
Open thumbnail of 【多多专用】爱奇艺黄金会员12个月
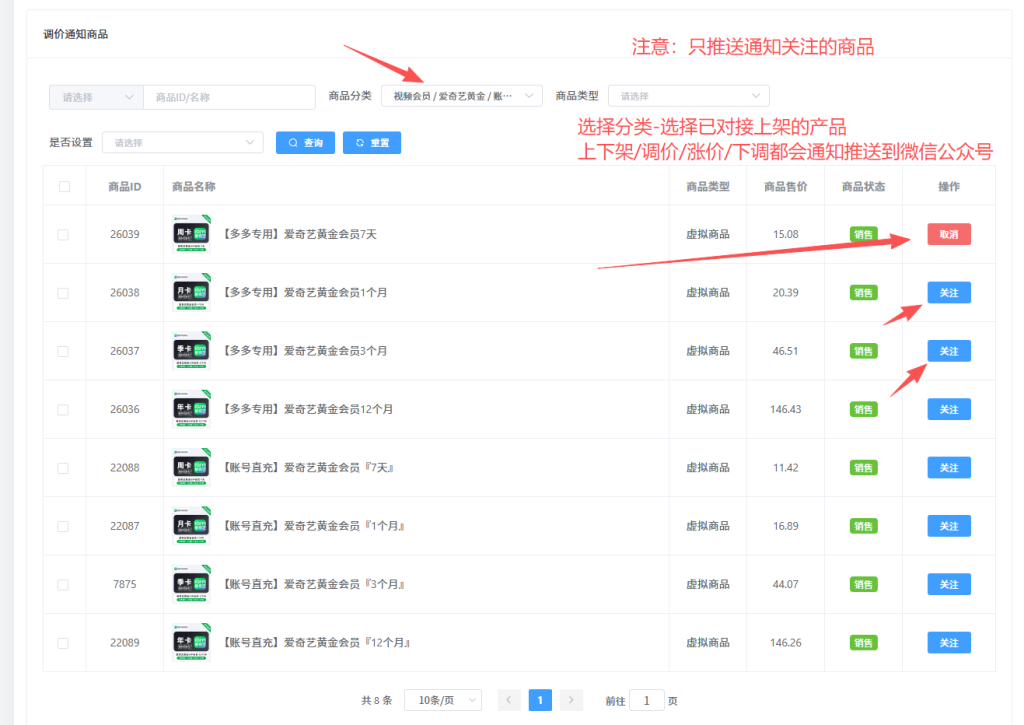[191, 409]
